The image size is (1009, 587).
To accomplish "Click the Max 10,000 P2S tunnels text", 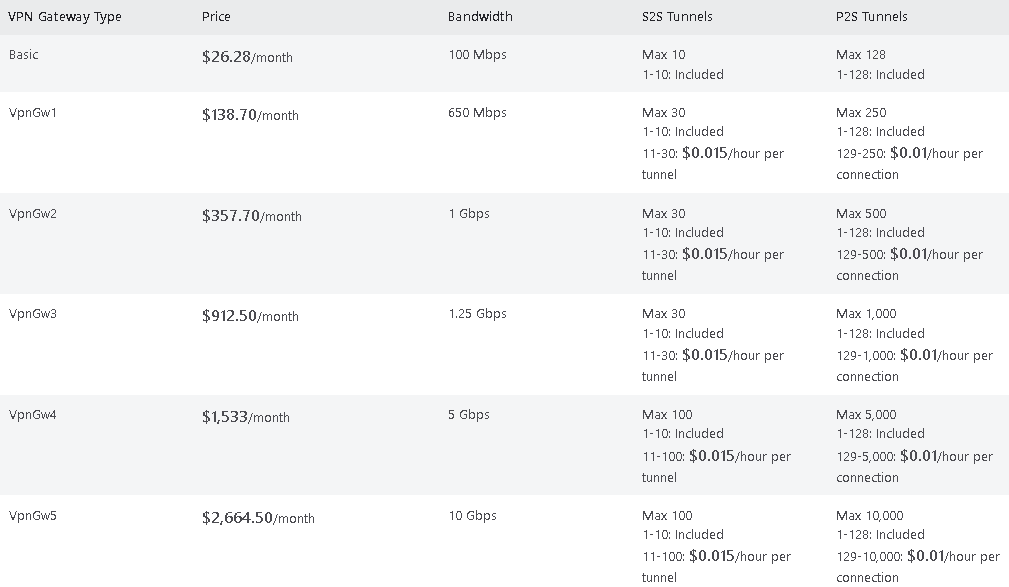I will coord(870,516).
